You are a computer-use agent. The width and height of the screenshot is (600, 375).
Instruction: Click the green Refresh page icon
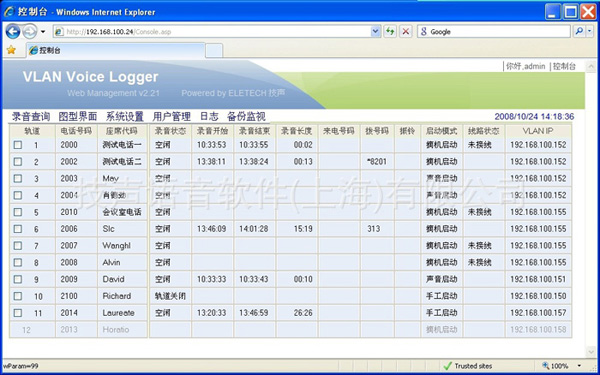click(x=390, y=32)
